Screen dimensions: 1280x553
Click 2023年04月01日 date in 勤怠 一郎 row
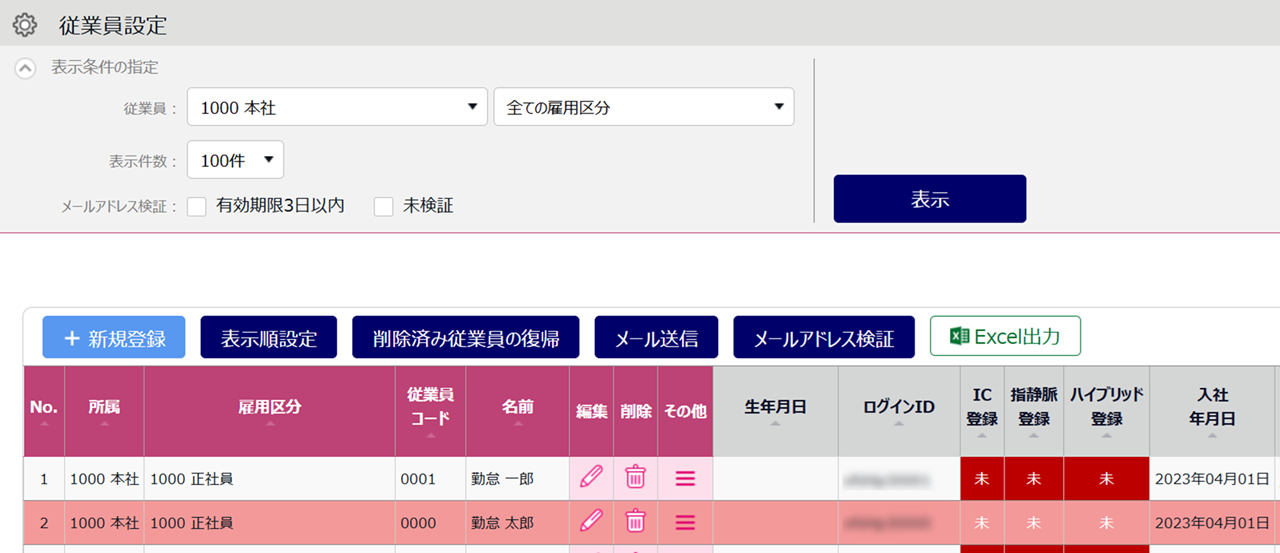click(1212, 479)
